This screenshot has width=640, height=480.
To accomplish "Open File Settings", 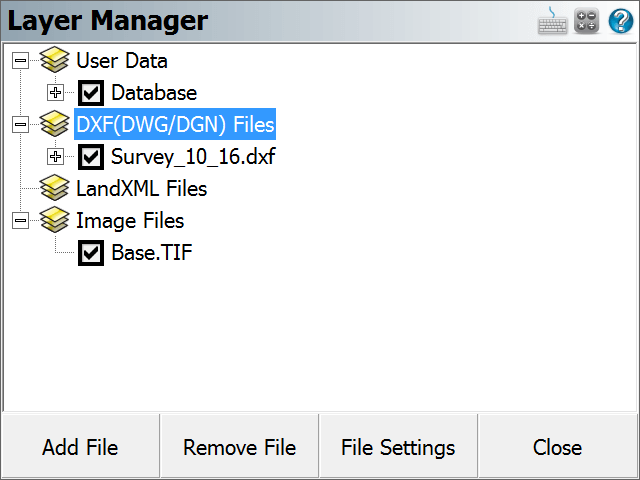I will tap(398, 447).
